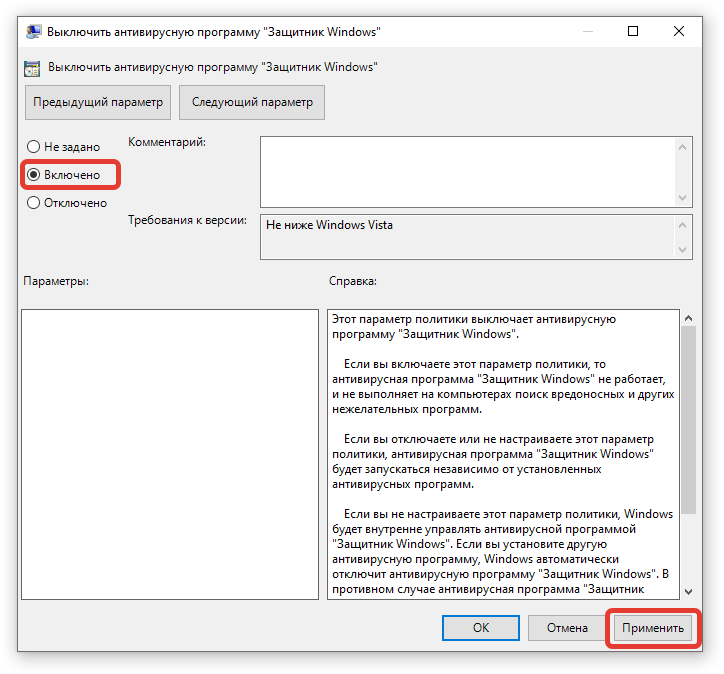724x674 pixels.
Task: Click inside the comment text field
Action: [467, 172]
